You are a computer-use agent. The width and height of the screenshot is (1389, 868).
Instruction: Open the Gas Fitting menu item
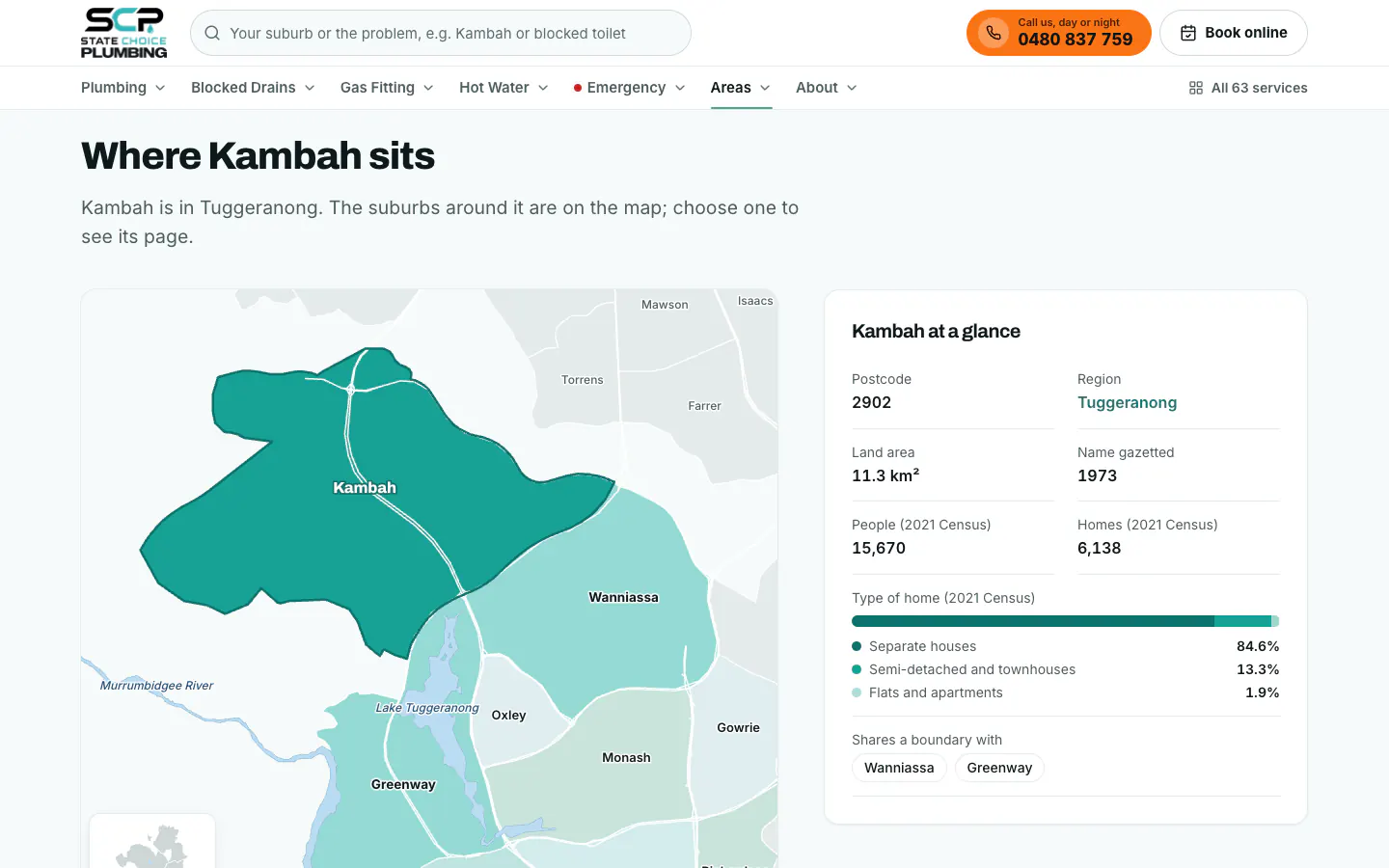tap(387, 88)
